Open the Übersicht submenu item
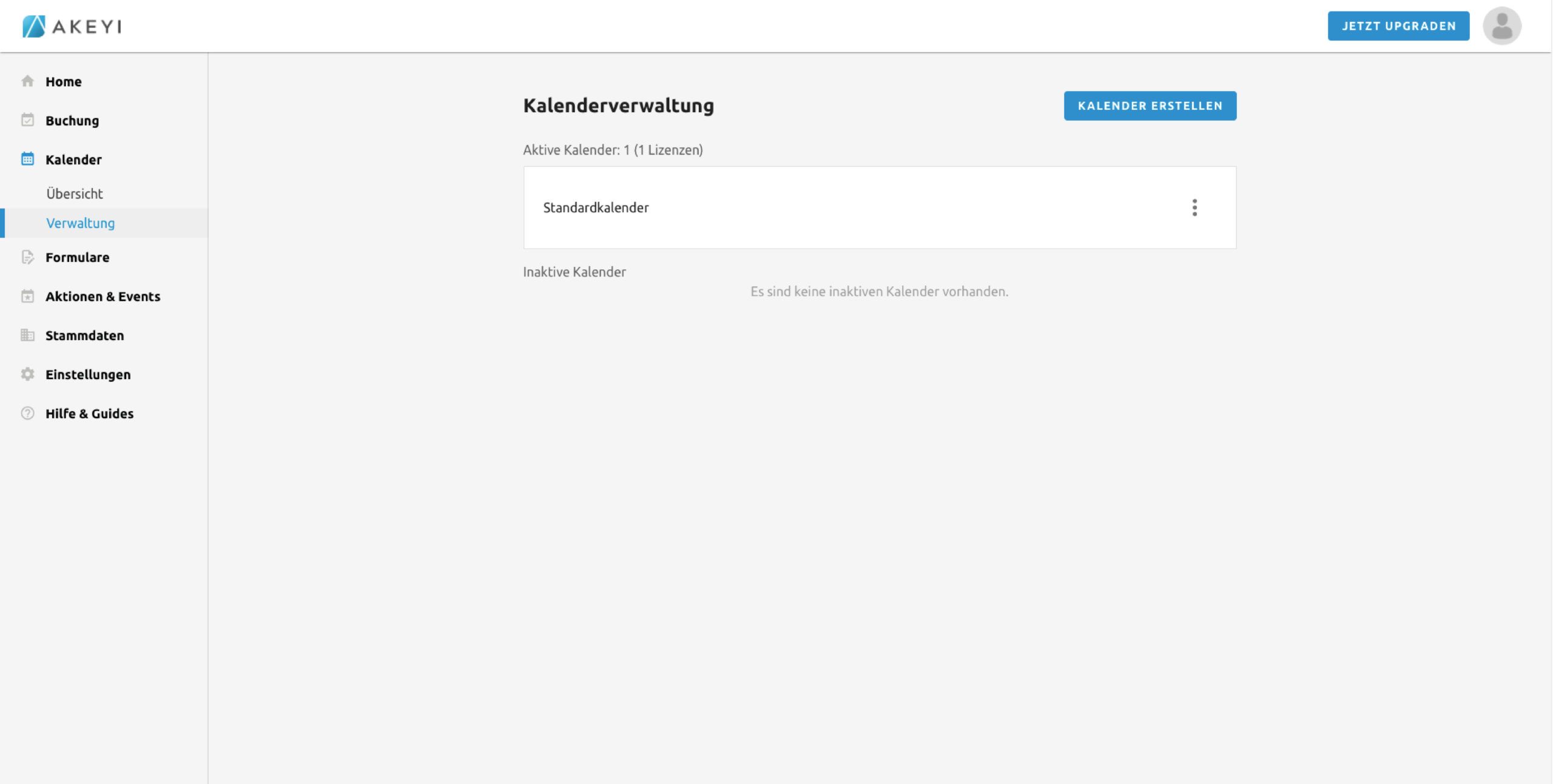 [75, 193]
